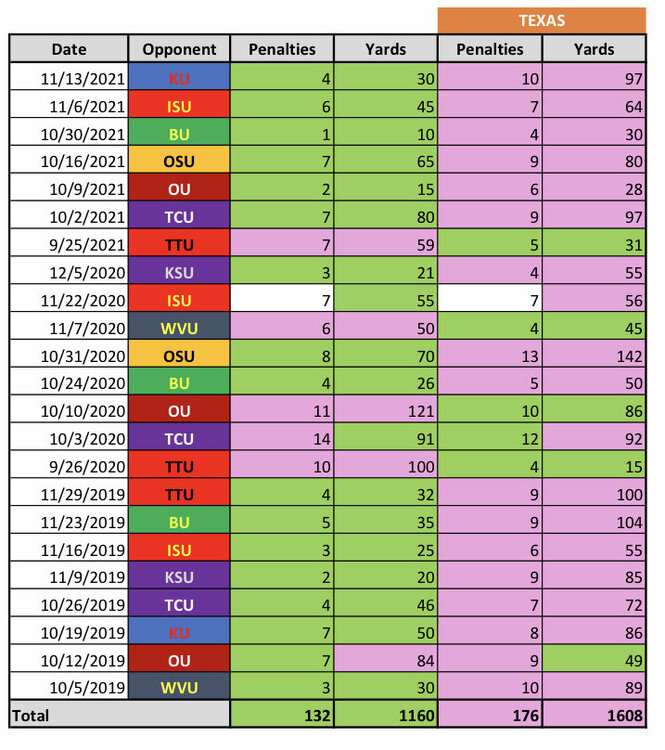Click the OSU opponent cell for 10/16/2021
The height and width of the screenshot is (750, 665).
(x=180, y=160)
